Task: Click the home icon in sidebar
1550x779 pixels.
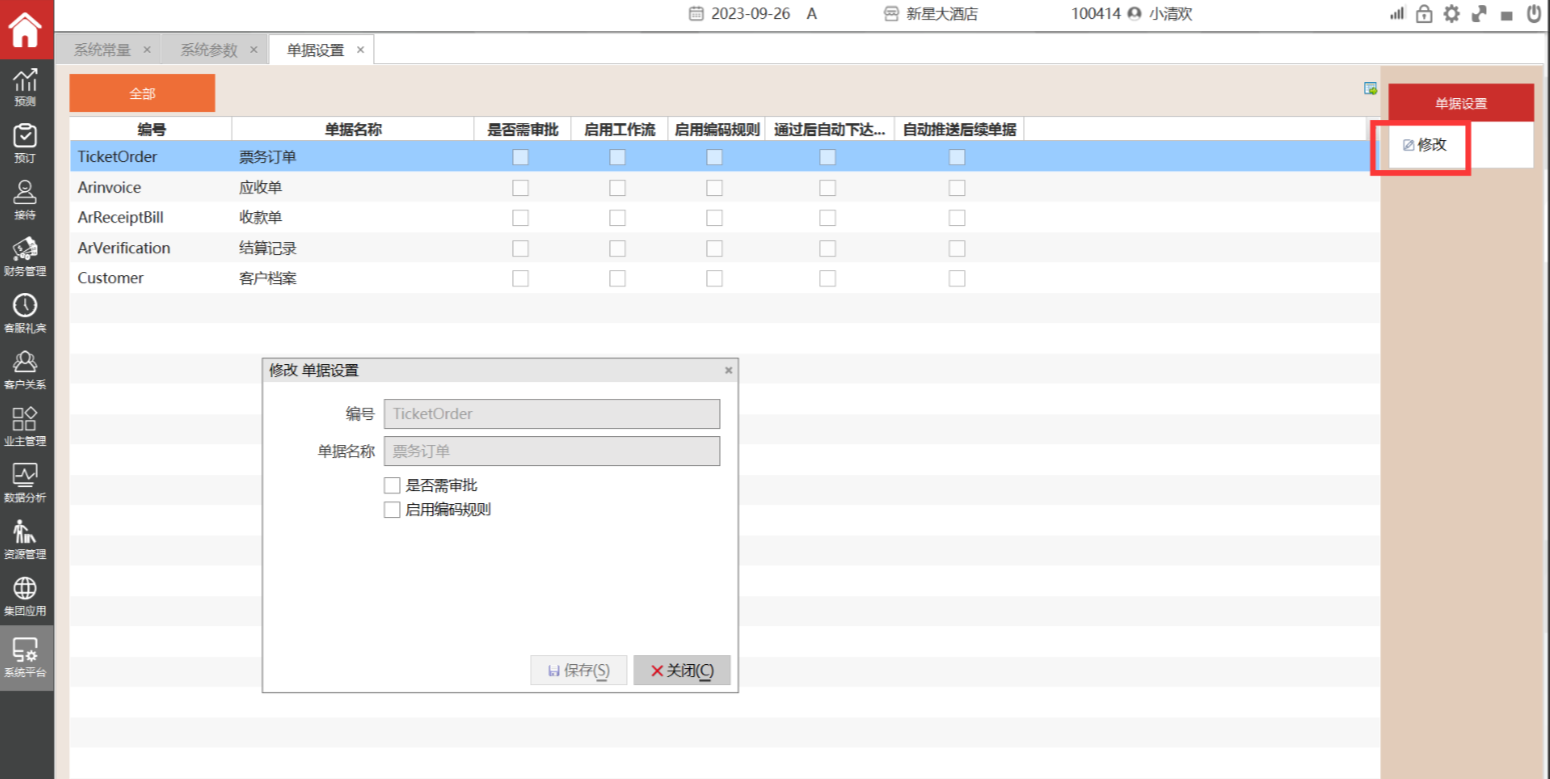Action: click(x=25, y=29)
